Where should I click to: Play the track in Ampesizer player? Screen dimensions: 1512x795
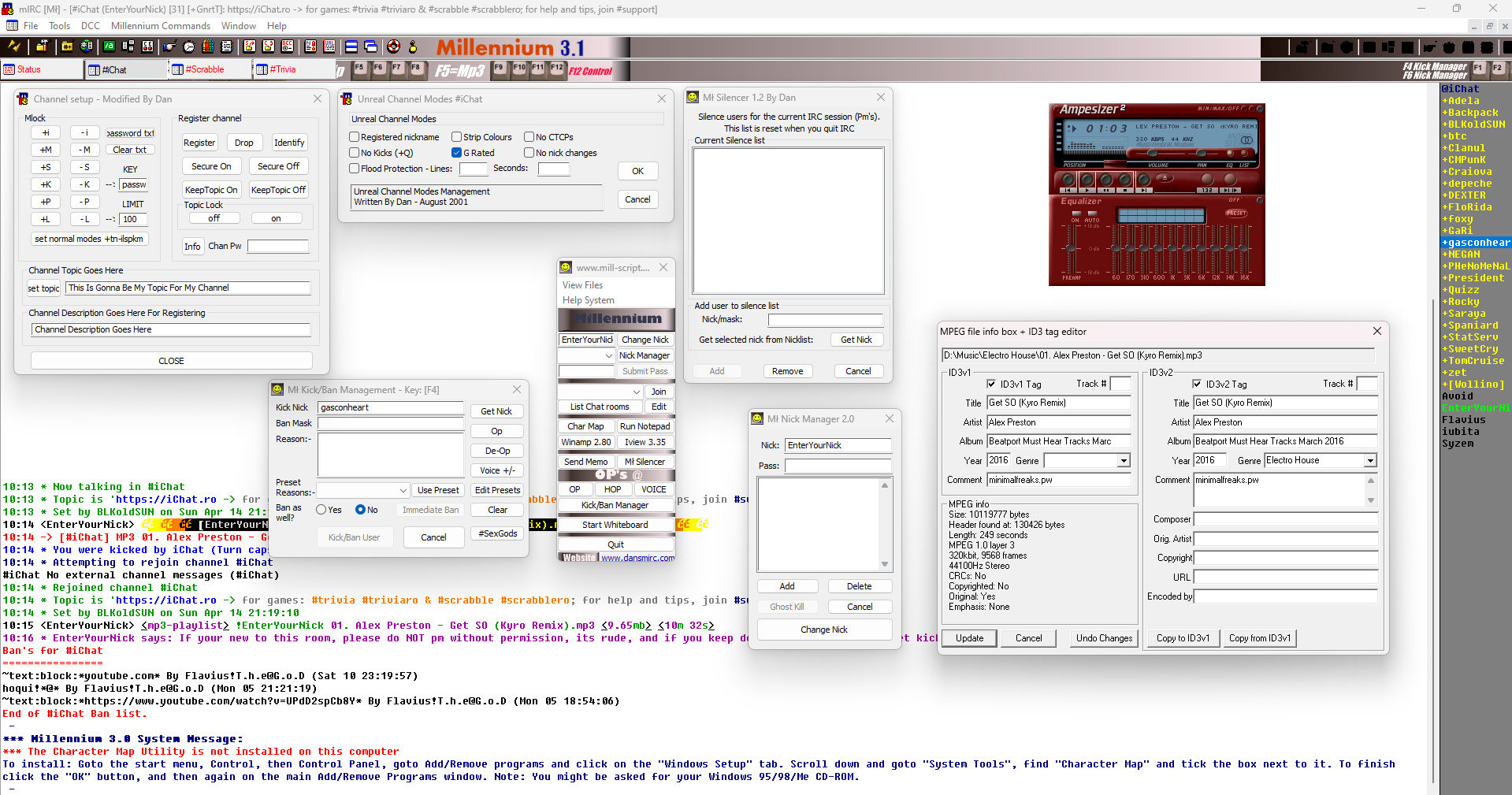(x=1087, y=180)
